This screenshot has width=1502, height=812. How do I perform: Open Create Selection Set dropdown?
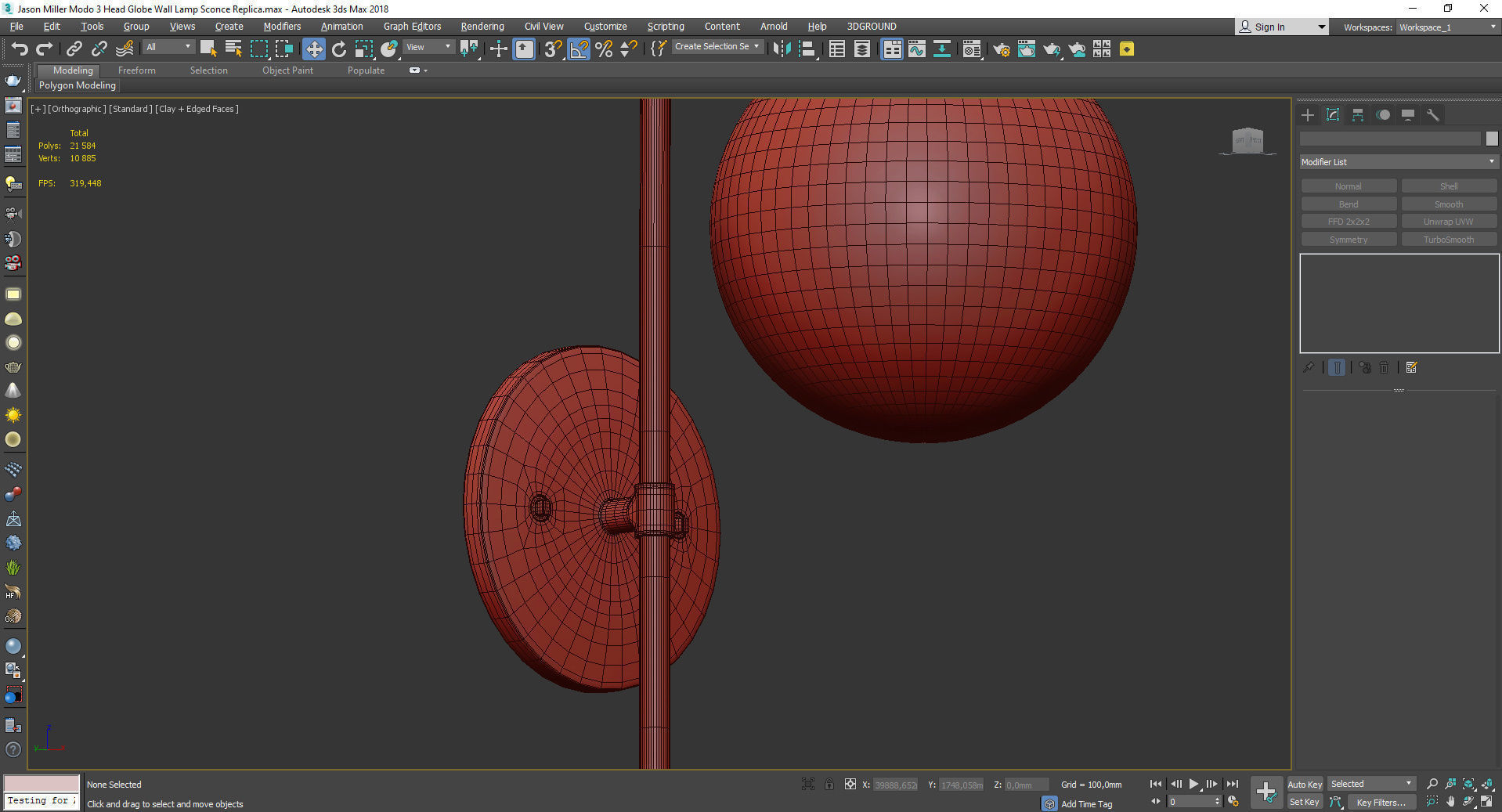pos(717,47)
